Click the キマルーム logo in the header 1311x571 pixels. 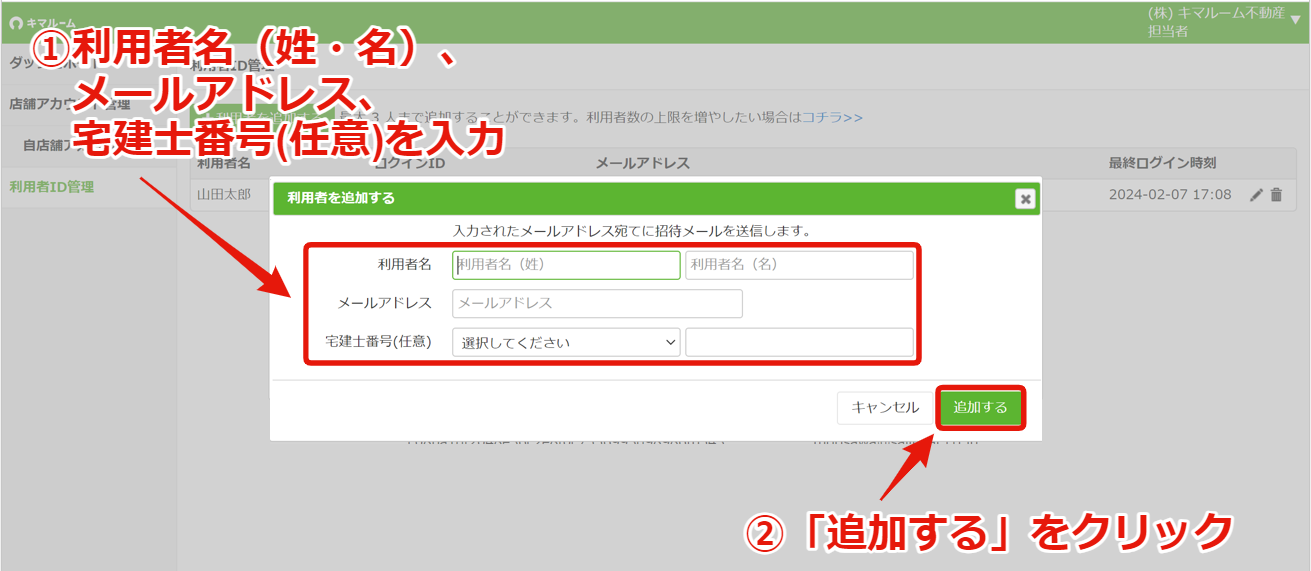click(42, 22)
